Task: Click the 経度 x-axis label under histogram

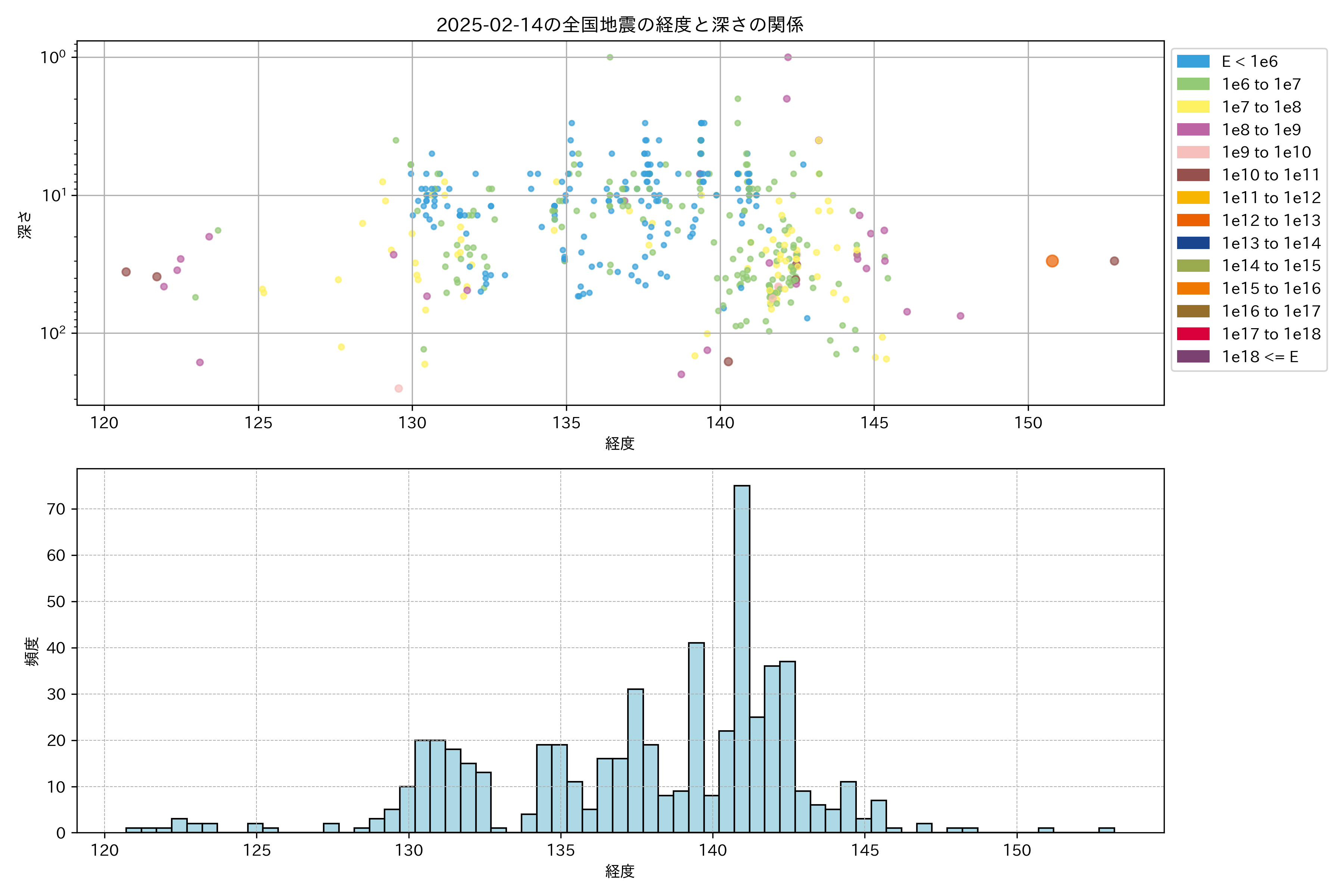Action: (x=620, y=871)
